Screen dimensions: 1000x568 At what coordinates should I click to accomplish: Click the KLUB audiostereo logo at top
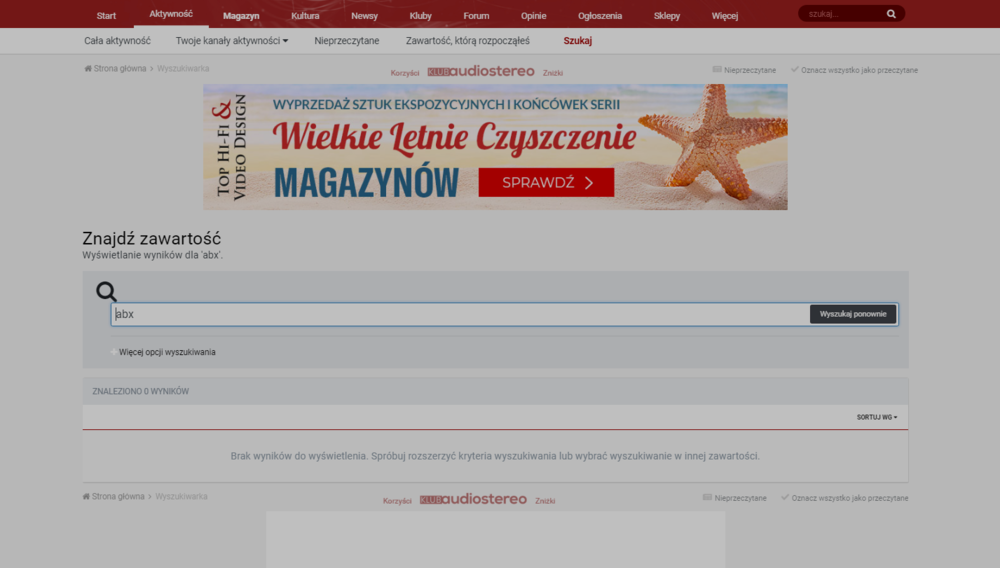pos(481,71)
